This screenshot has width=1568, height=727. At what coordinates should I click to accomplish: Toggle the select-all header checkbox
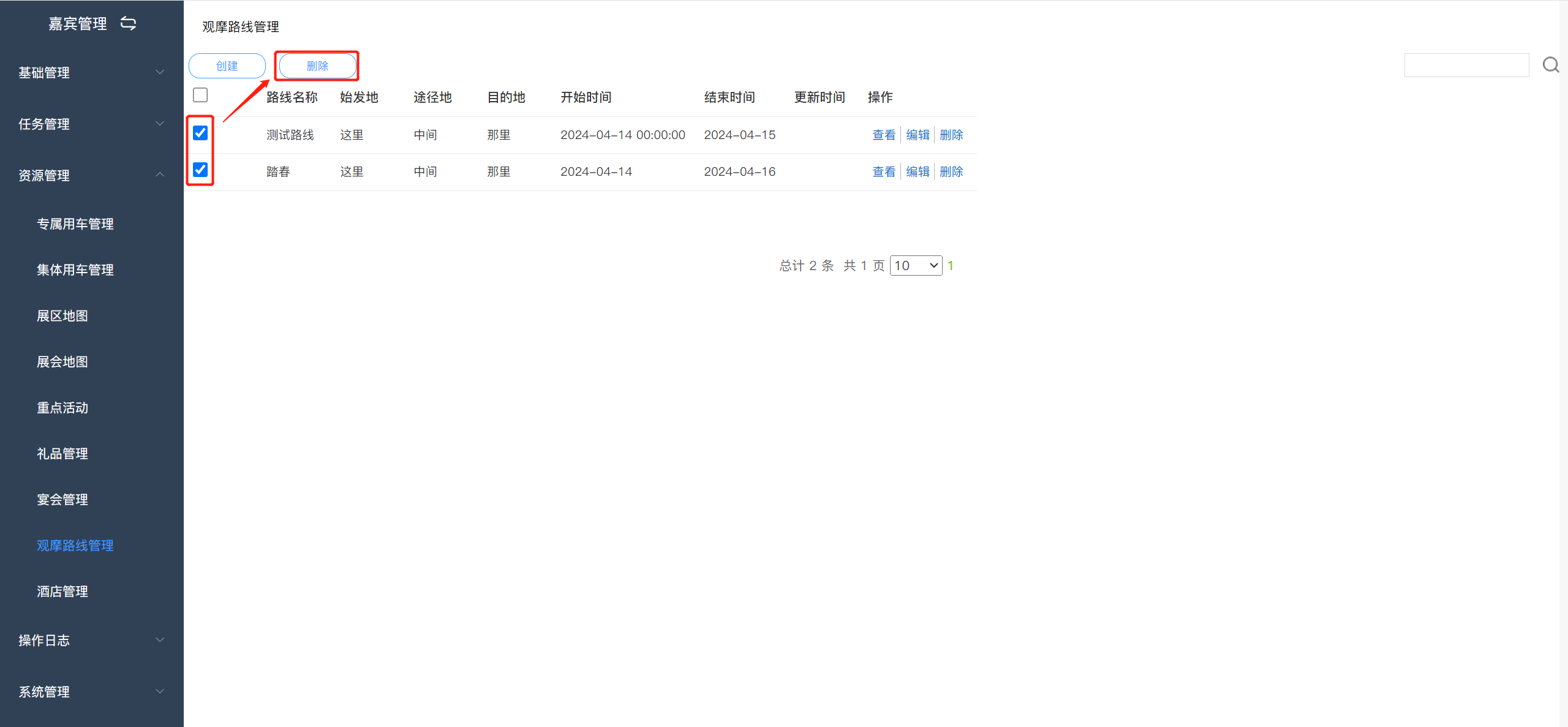(x=200, y=95)
